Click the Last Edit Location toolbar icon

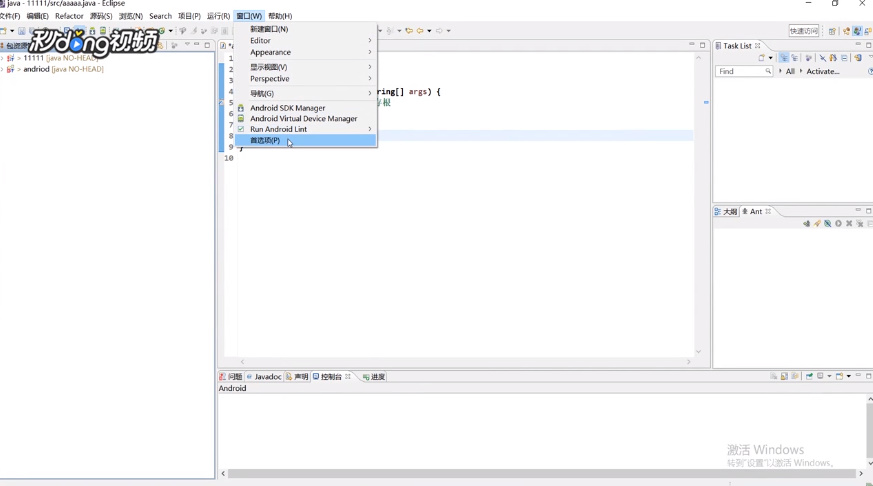409,31
